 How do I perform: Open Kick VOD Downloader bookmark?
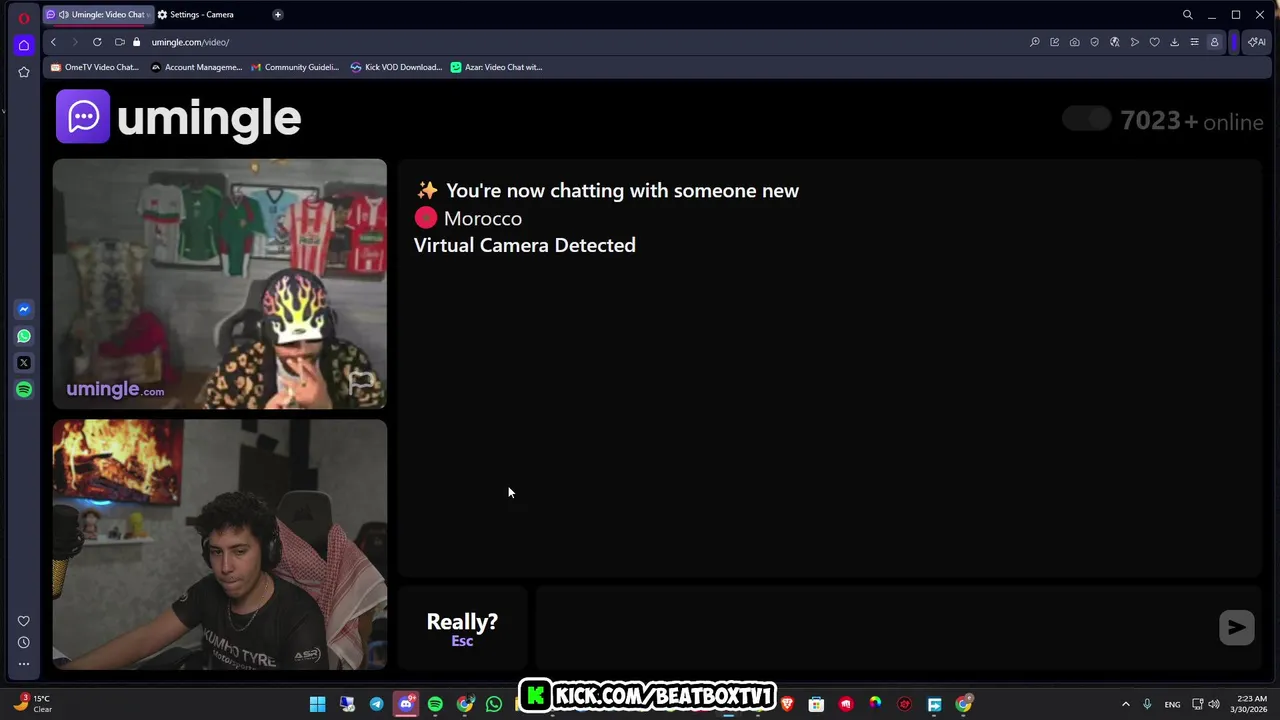point(396,67)
